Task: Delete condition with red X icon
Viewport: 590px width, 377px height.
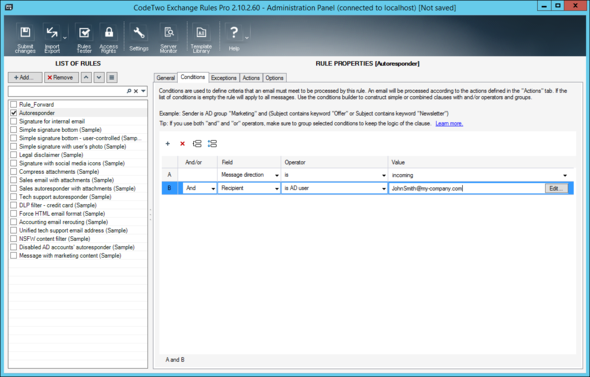Action: coord(182,144)
